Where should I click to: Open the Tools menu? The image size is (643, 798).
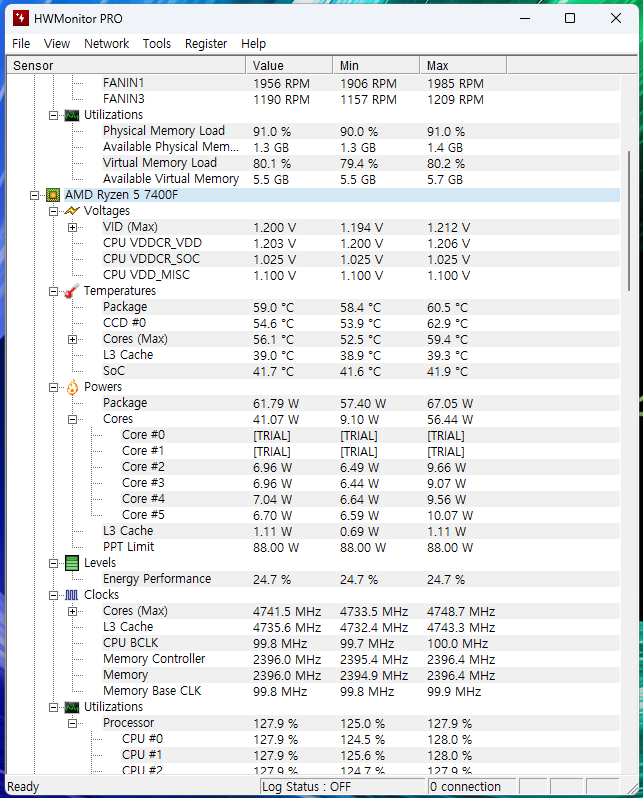(156, 43)
